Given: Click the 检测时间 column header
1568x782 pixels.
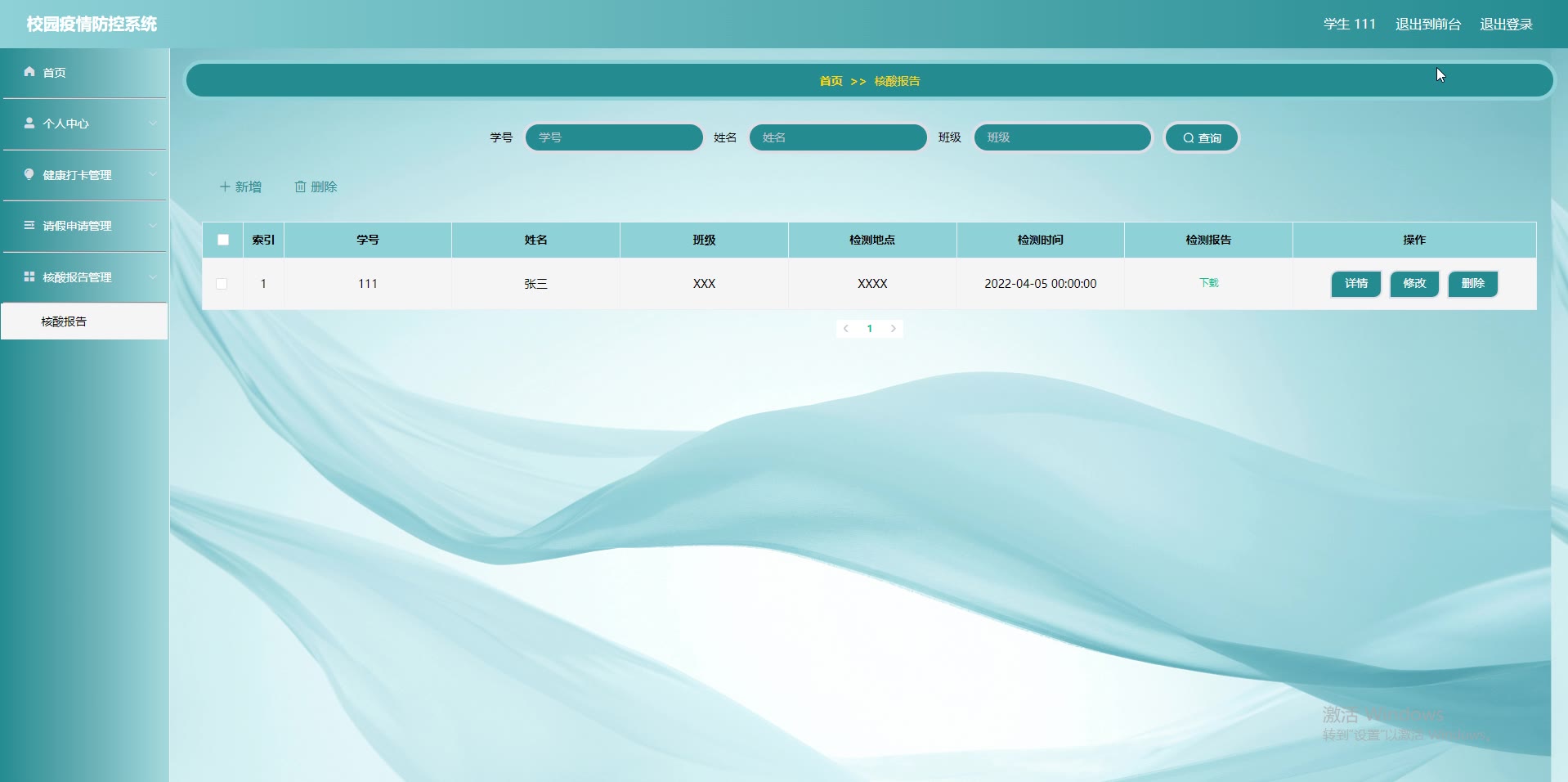Looking at the screenshot, I should [x=1041, y=240].
